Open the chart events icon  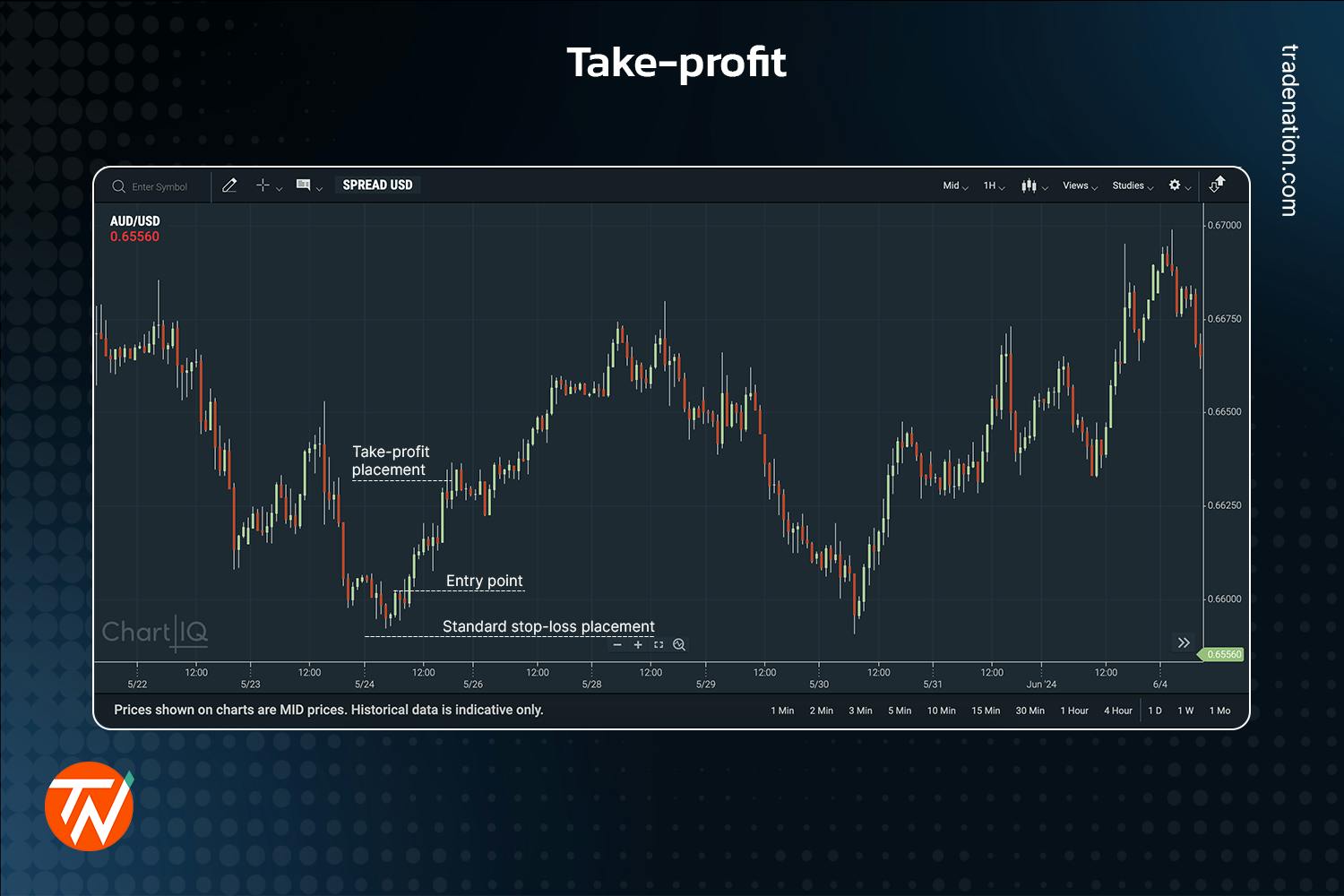305,185
